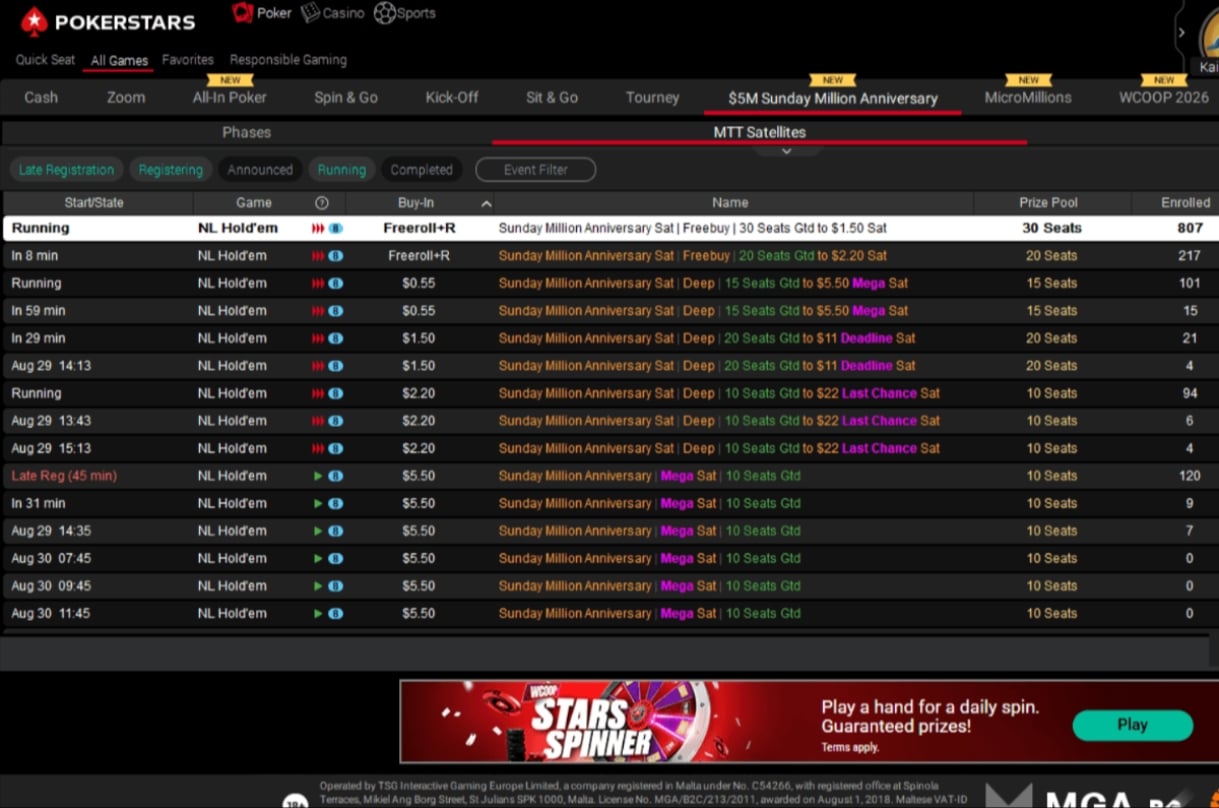The width and height of the screenshot is (1219, 808).
Task: Click the user avatar icon top right
Action: click(1207, 34)
